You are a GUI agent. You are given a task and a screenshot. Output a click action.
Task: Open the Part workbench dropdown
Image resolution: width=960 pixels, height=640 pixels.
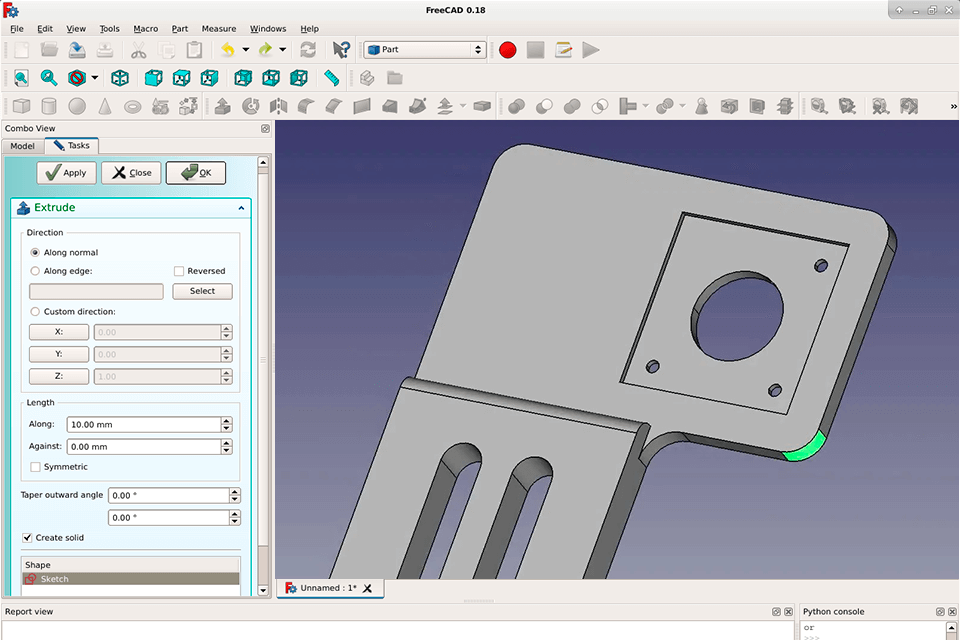point(424,49)
